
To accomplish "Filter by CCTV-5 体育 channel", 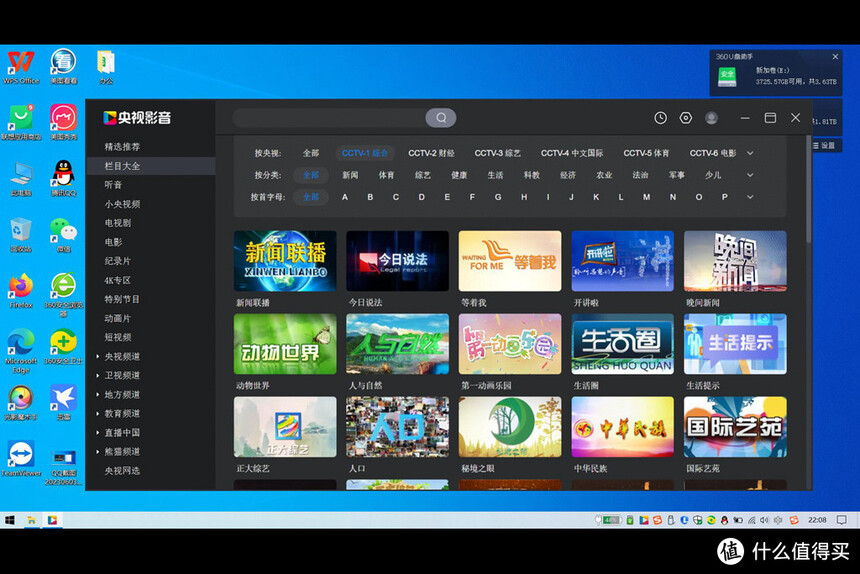I will point(646,153).
